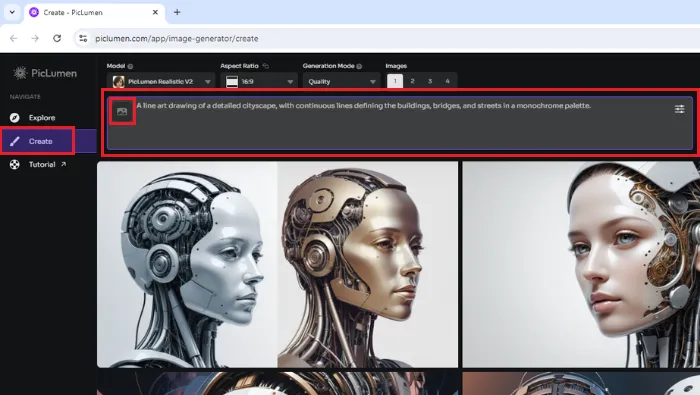Select 1 image count
The image size is (700, 395).
coord(395,81)
